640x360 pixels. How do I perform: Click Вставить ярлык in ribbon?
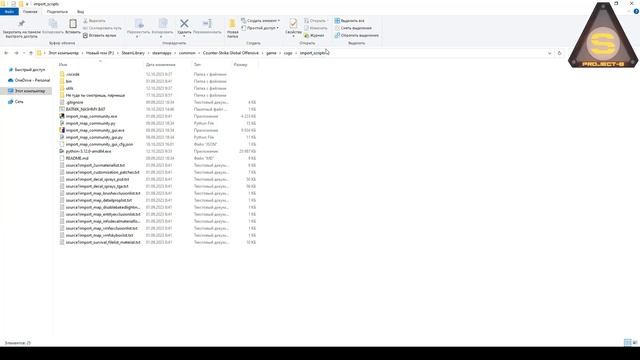[x=100, y=36]
